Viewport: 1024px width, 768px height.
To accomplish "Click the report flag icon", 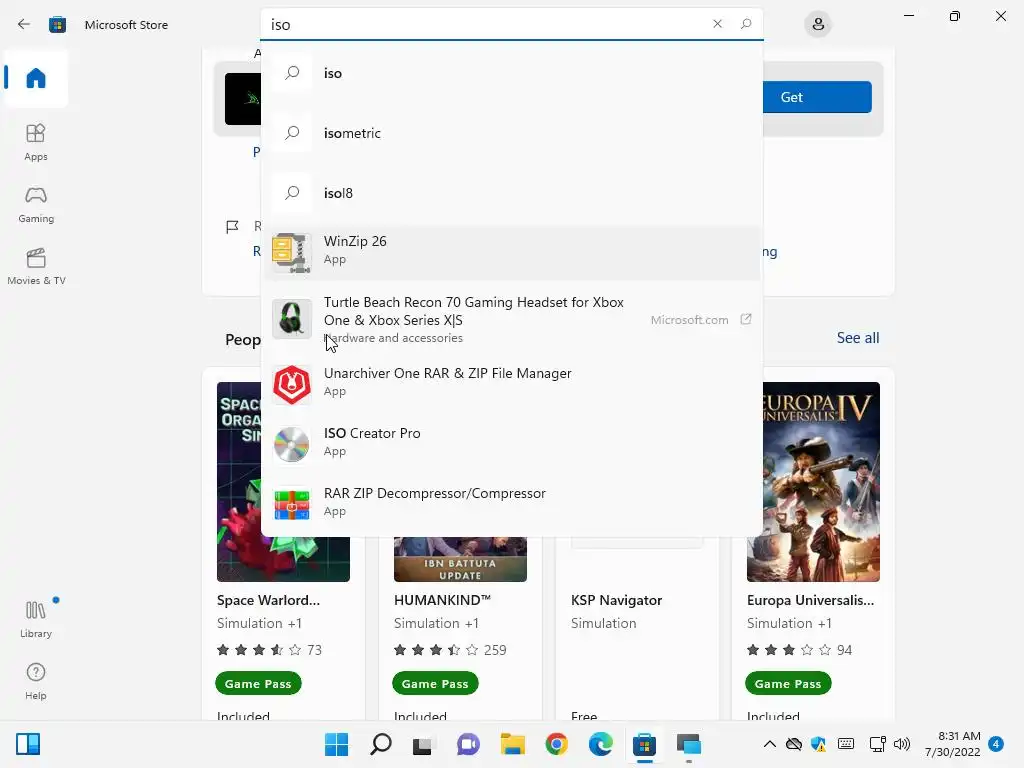I will 232,227.
